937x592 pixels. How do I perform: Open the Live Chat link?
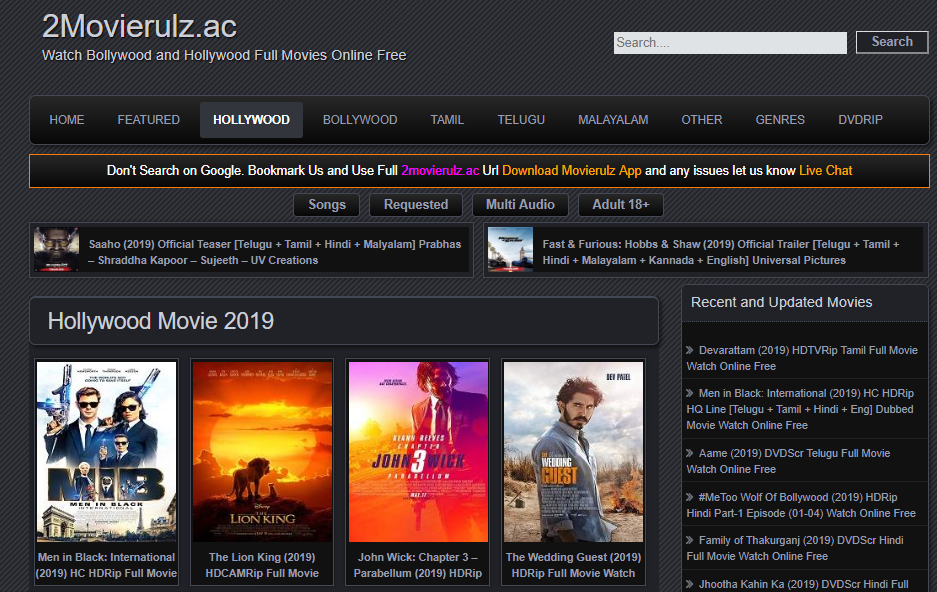tap(825, 171)
